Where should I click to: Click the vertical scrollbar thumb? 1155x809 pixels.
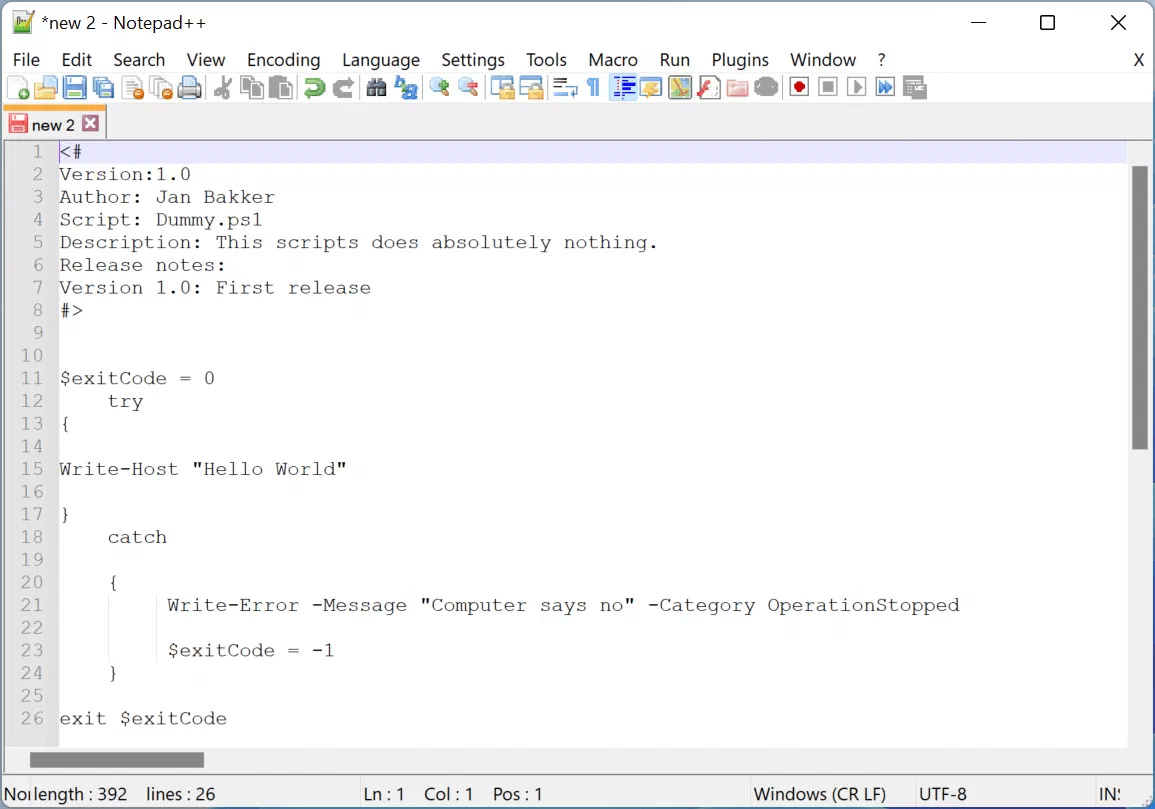point(1140,307)
